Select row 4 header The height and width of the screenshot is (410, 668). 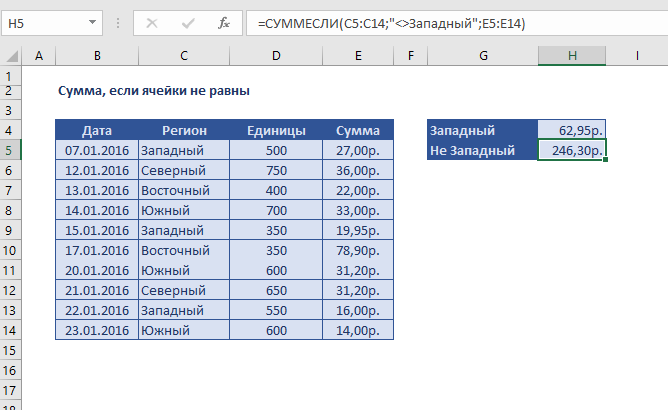coord(10,130)
